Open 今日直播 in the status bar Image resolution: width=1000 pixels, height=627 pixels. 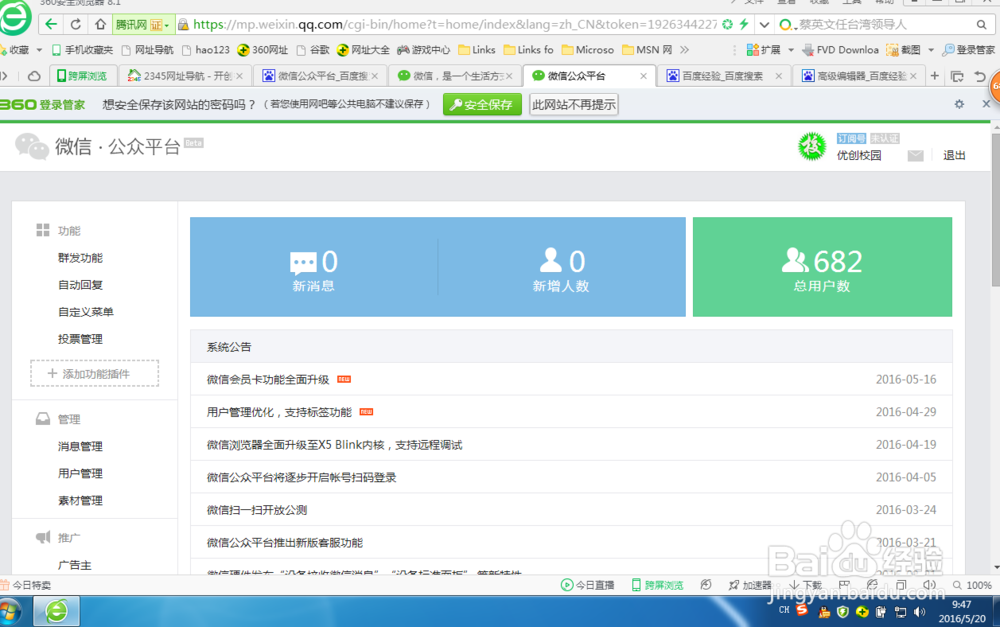[x=587, y=585]
